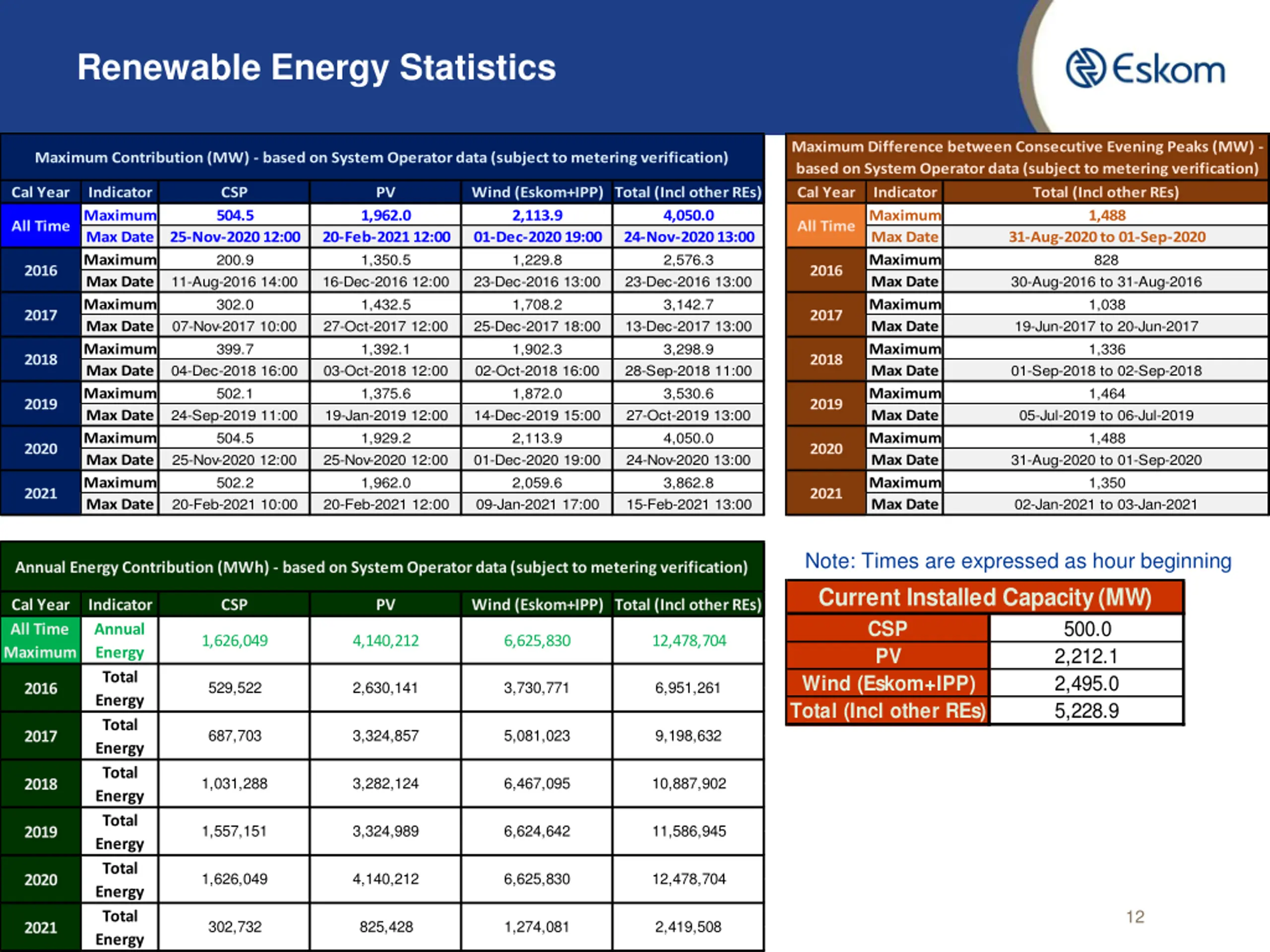Click the slide page number 12

[1135, 916]
